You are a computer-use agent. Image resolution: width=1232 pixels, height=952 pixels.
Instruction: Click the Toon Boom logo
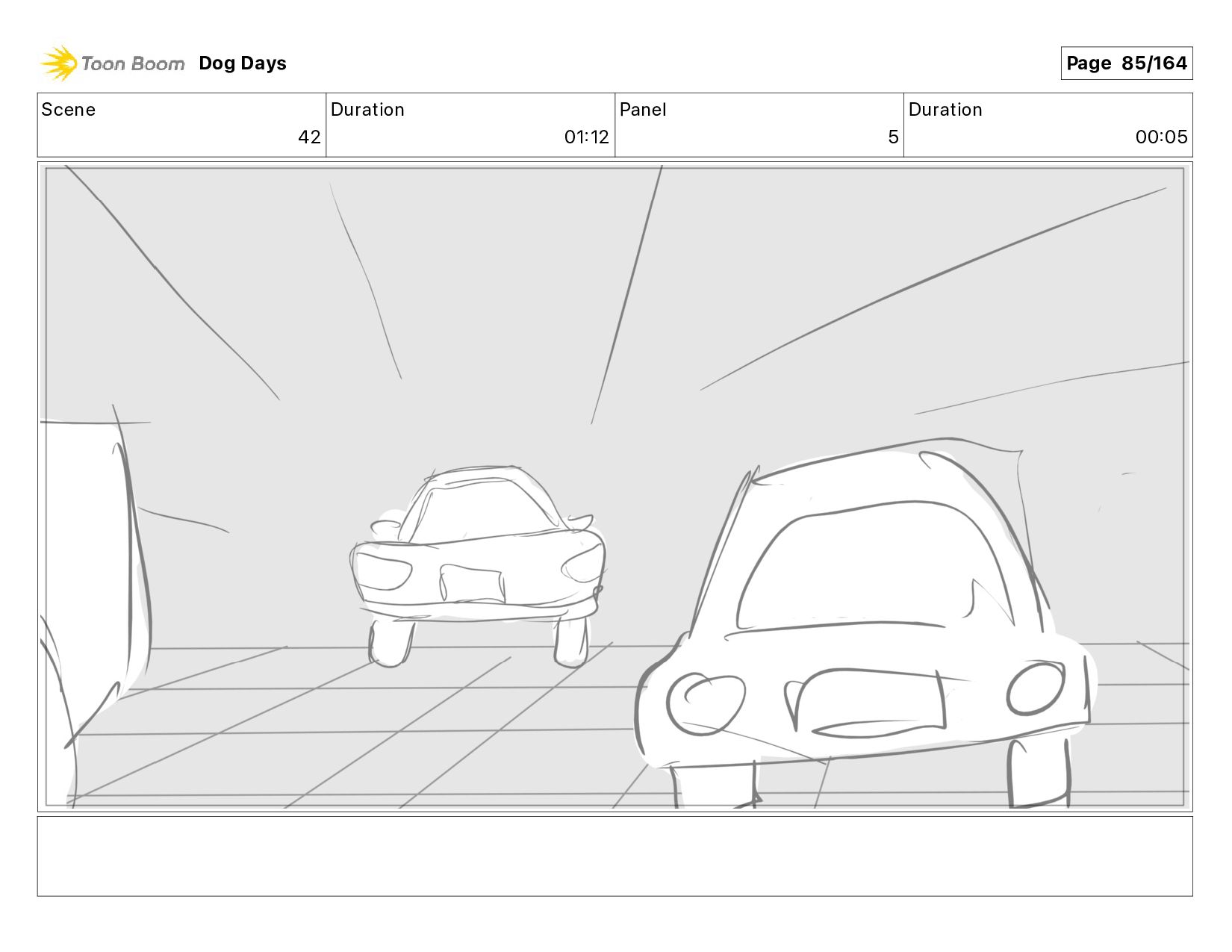pos(112,63)
